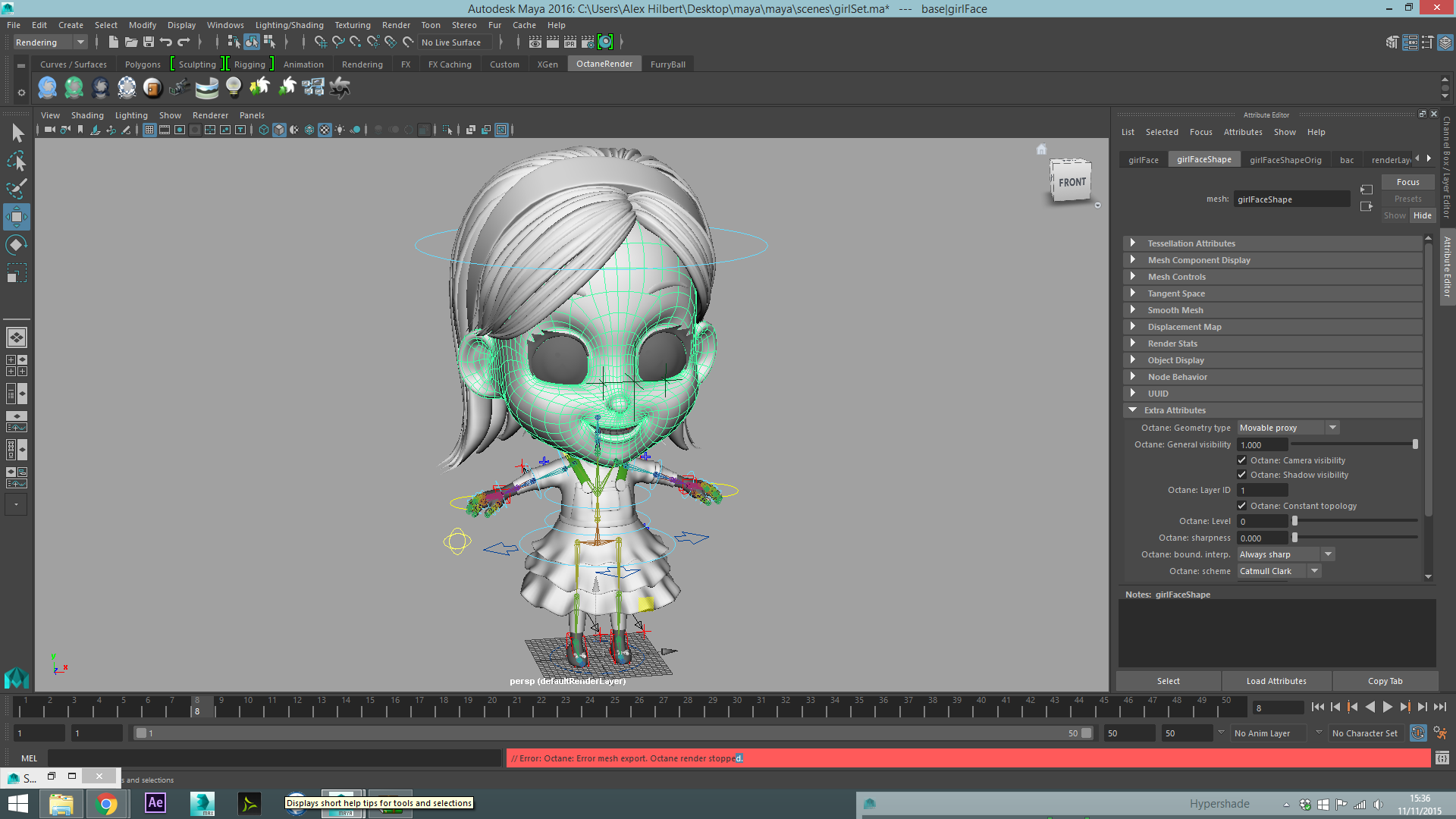Disable Octane: Constant topology checkbox

(x=1242, y=506)
